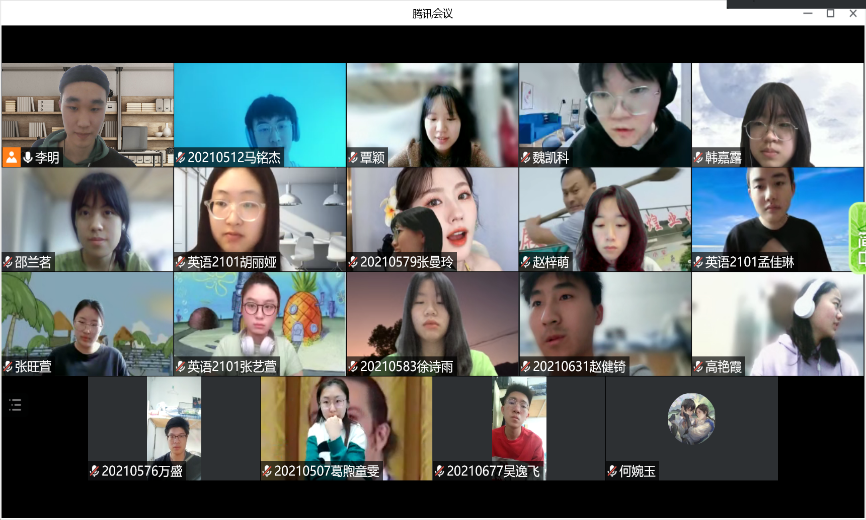Click the green side button at right edge
This screenshot has width=866, height=520.
pos(858,238)
